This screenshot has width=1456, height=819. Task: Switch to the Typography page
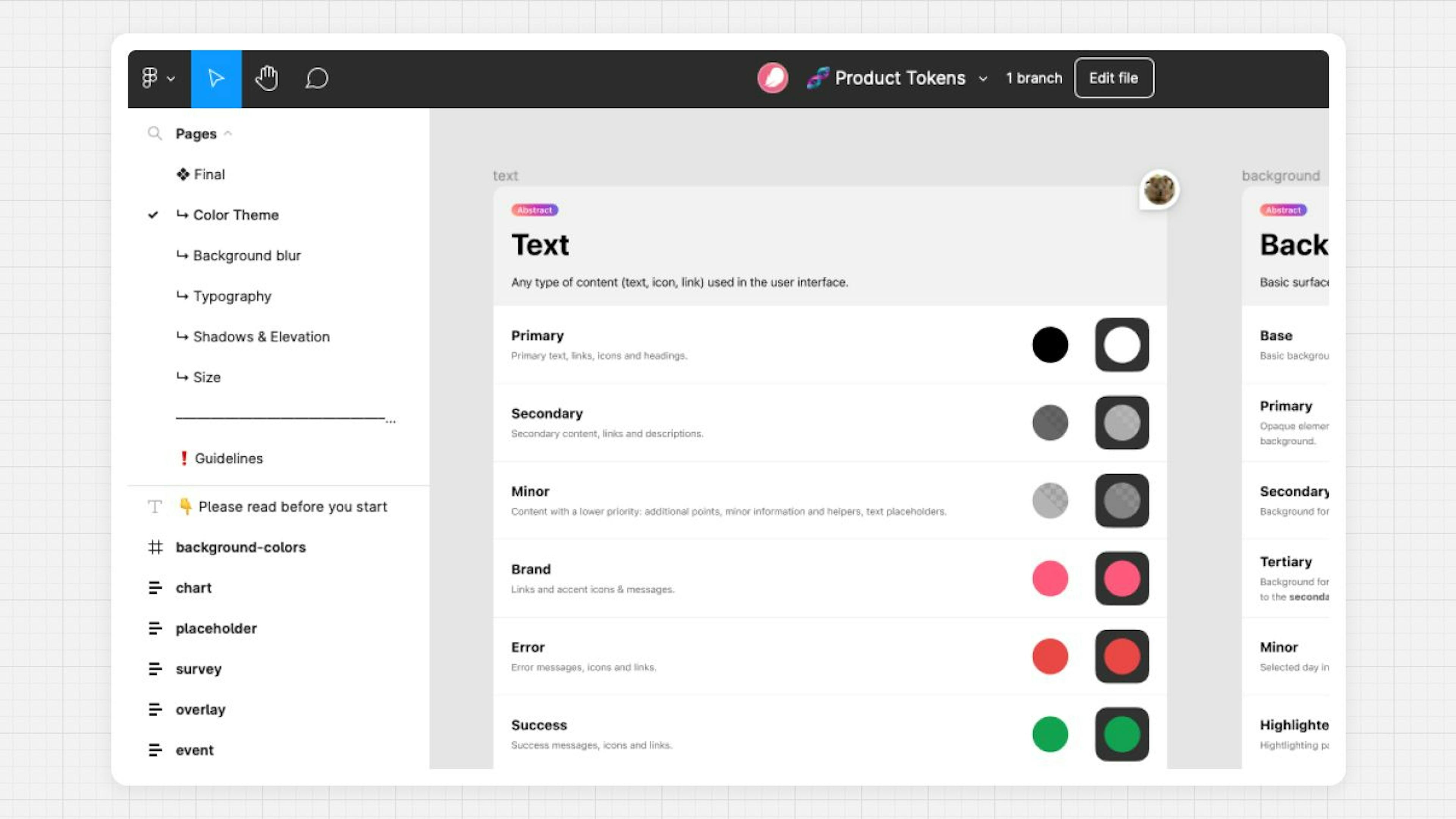pos(232,296)
